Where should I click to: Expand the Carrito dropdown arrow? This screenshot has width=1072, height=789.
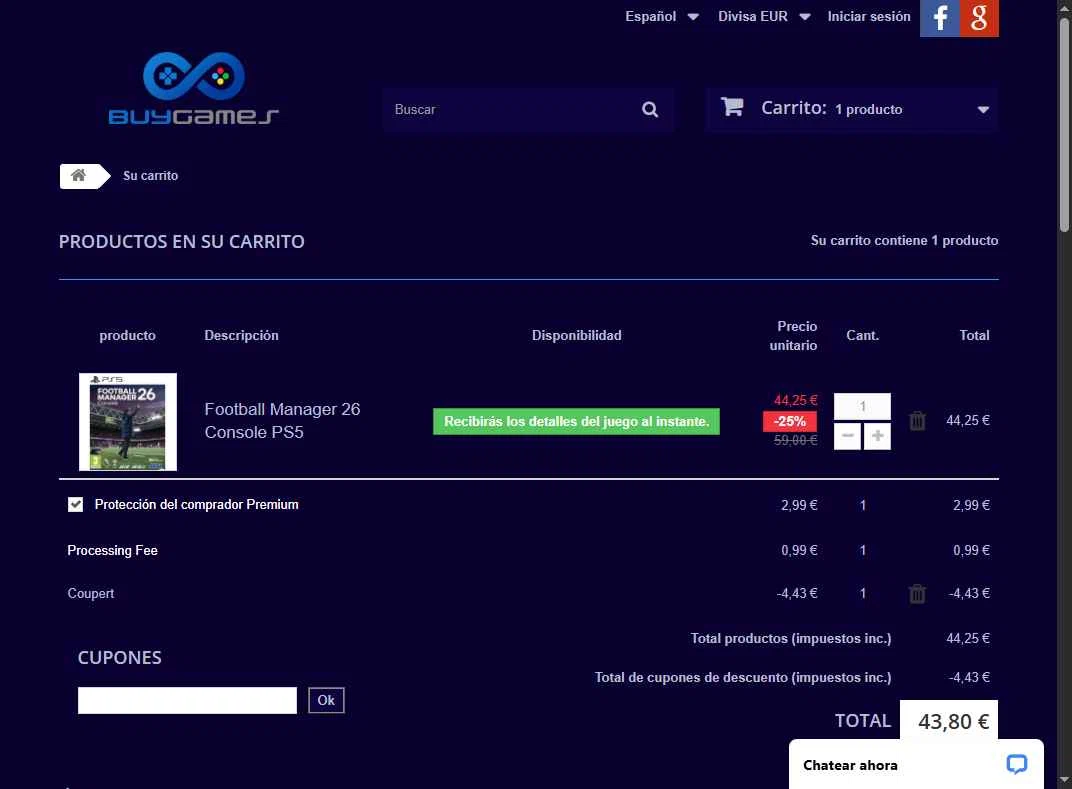pos(983,109)
